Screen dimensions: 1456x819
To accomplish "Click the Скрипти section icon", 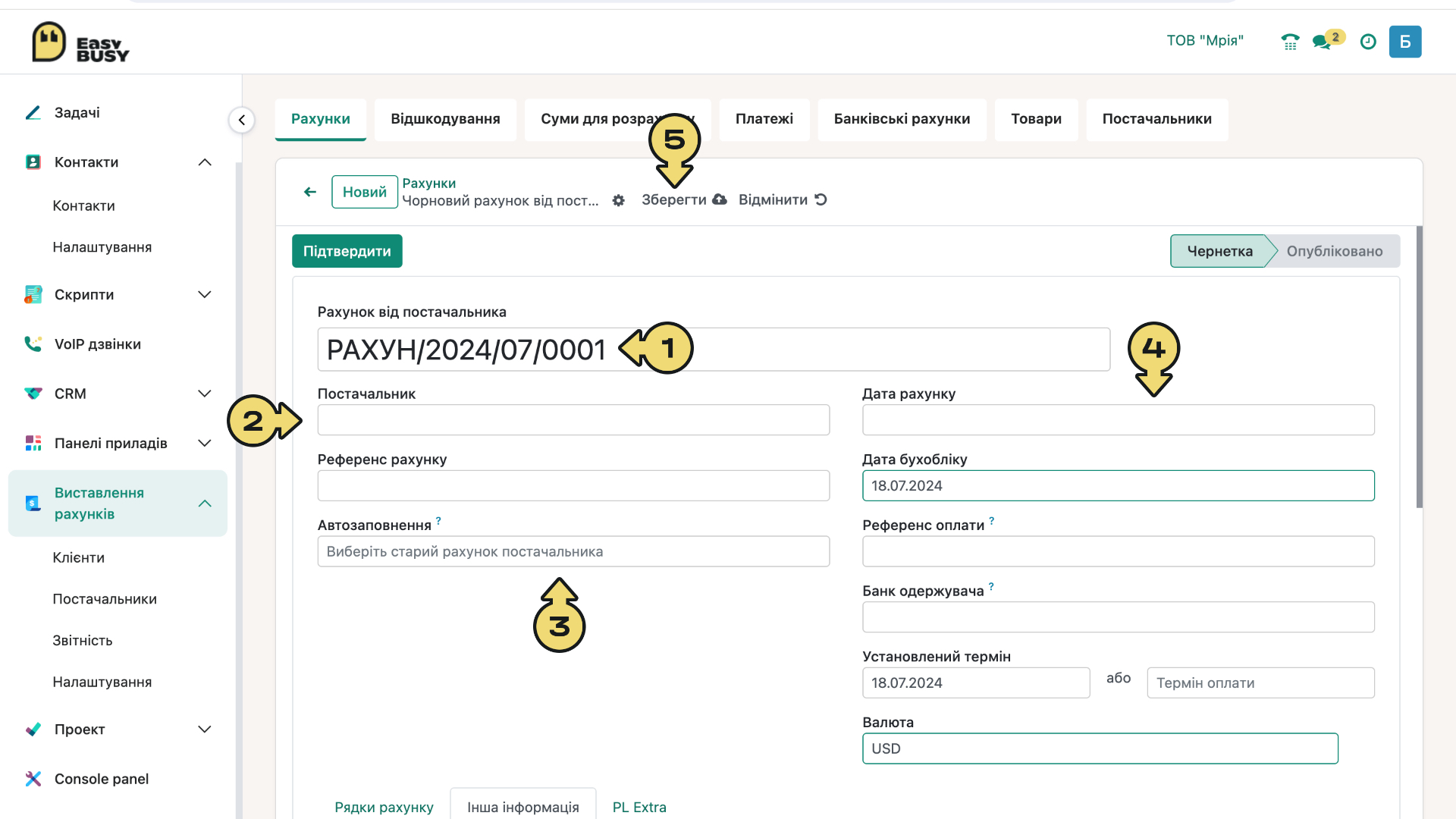I will coord(33,294).
